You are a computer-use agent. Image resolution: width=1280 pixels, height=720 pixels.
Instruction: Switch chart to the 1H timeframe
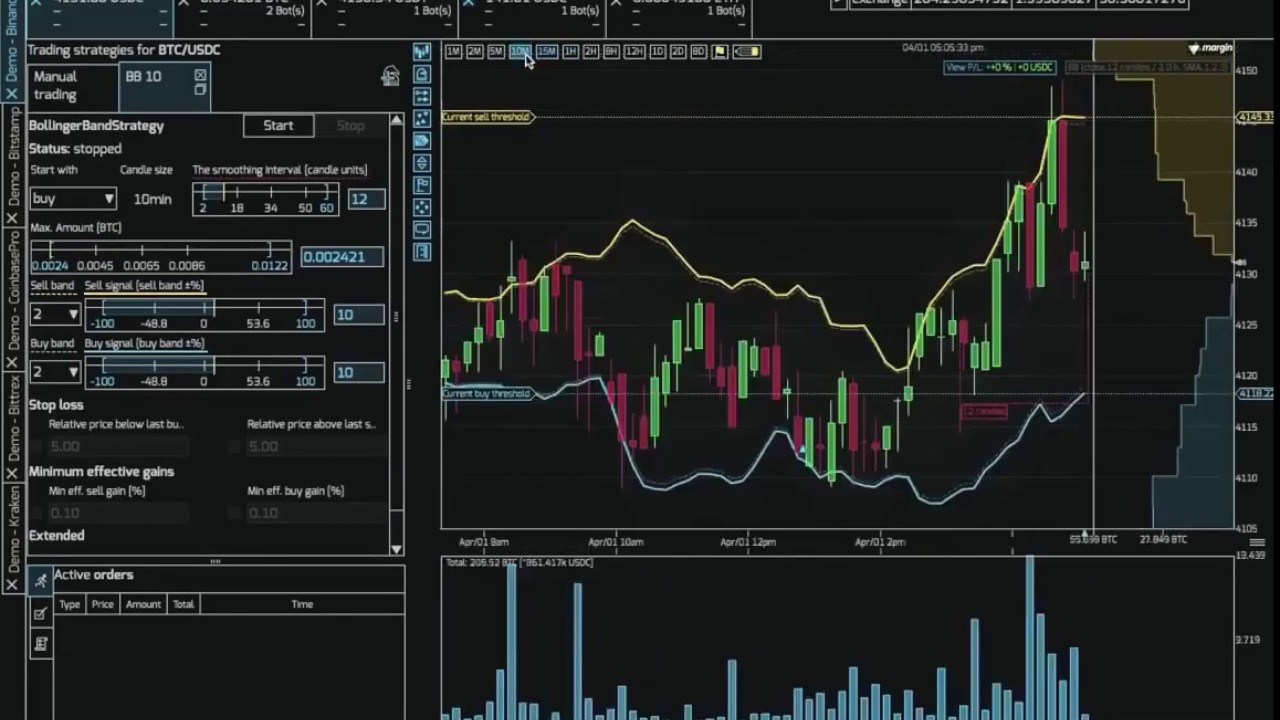click(570, 52)
